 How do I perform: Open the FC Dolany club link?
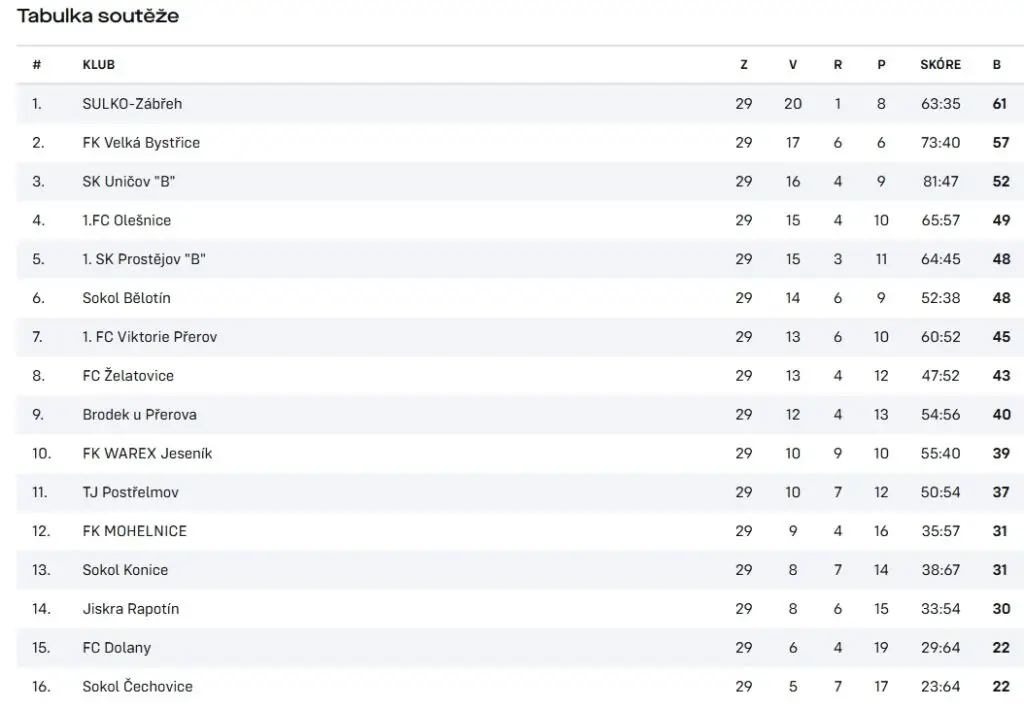click(x=116, y=648)
